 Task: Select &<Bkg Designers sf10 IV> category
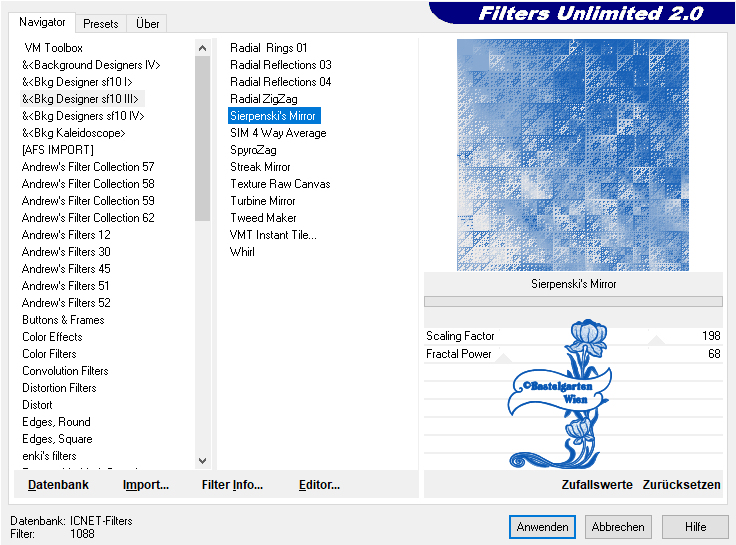tap(83, 115)
